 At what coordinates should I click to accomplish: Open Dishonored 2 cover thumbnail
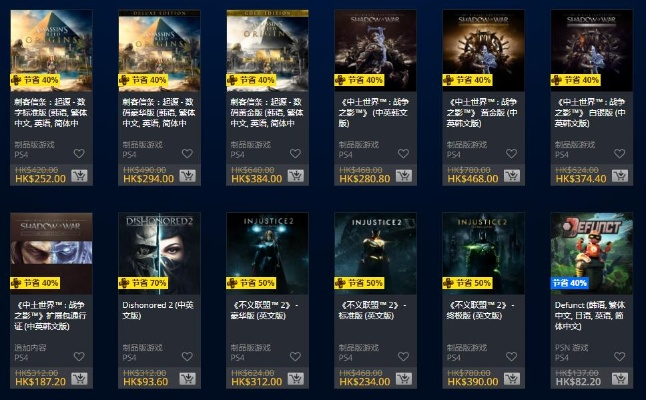pyautogui.click(x=159, y=253)
